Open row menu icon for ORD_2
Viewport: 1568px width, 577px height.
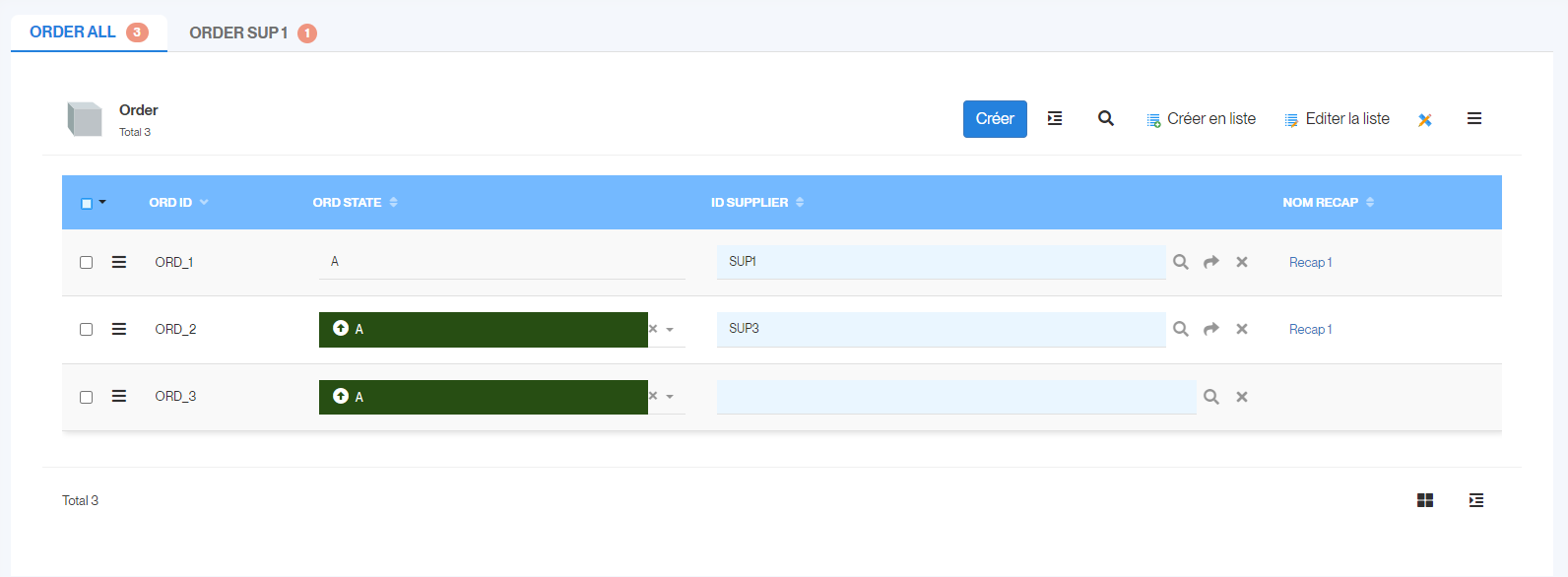(119, 329)
